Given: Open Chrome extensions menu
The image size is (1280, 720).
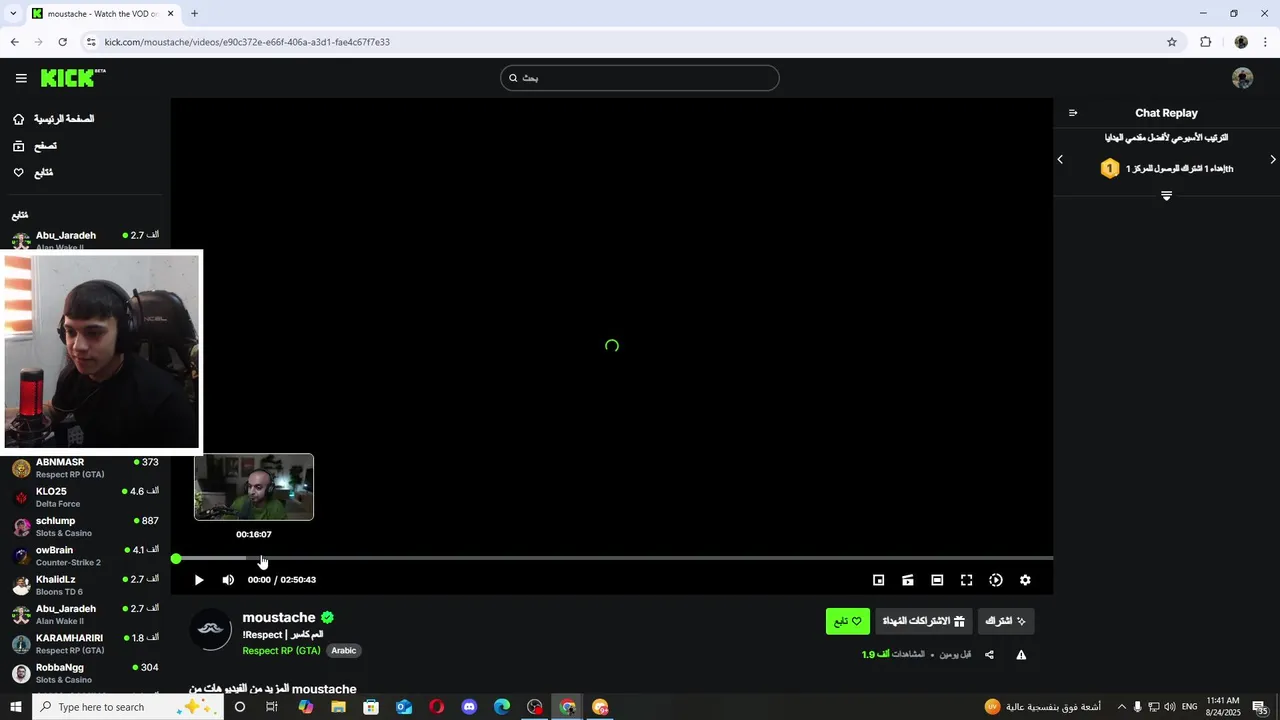Looking at the screenshot, I should pos(1205,42).
